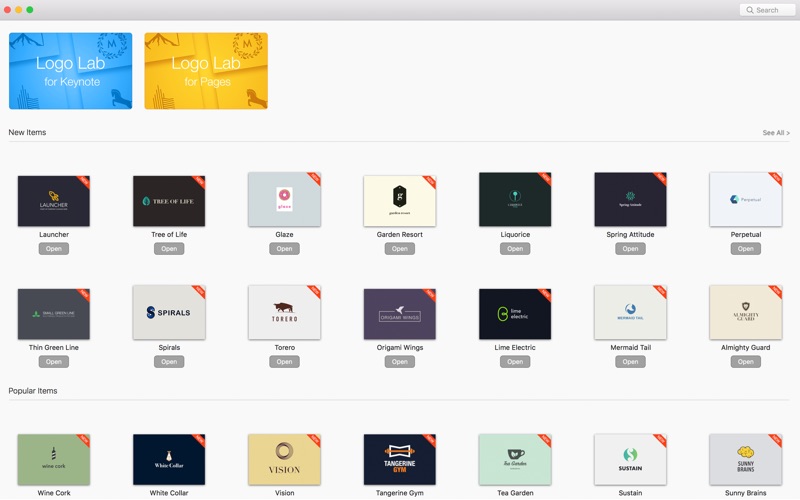Click the magnifier icon in Search
800x500 pixels.
tap(749, 10)
